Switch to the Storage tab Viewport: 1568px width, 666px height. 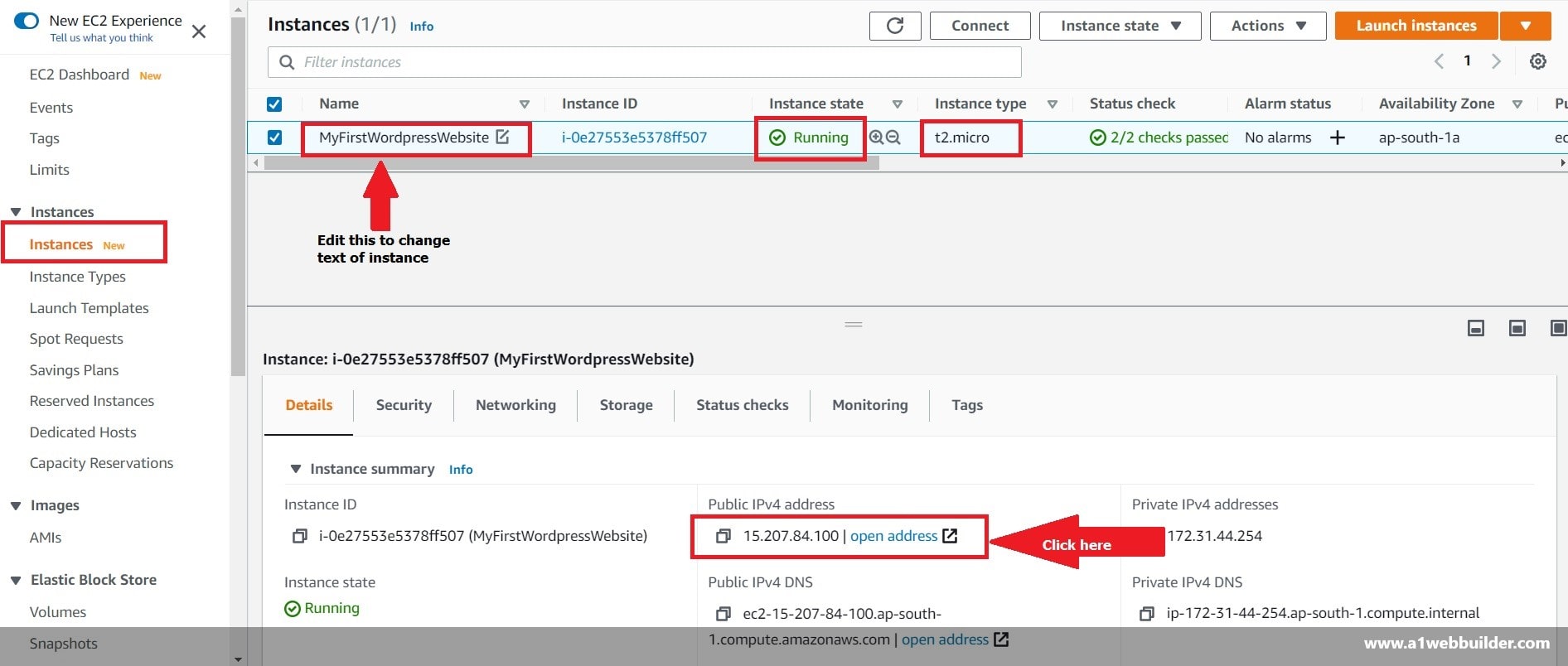point(627,405)
